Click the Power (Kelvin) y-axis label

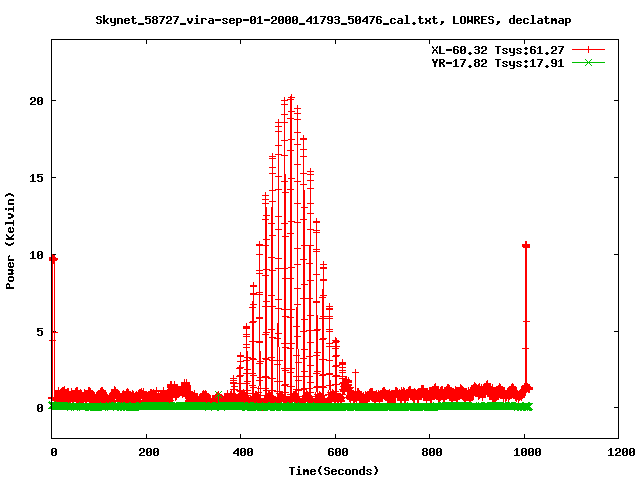coord(10,241)
